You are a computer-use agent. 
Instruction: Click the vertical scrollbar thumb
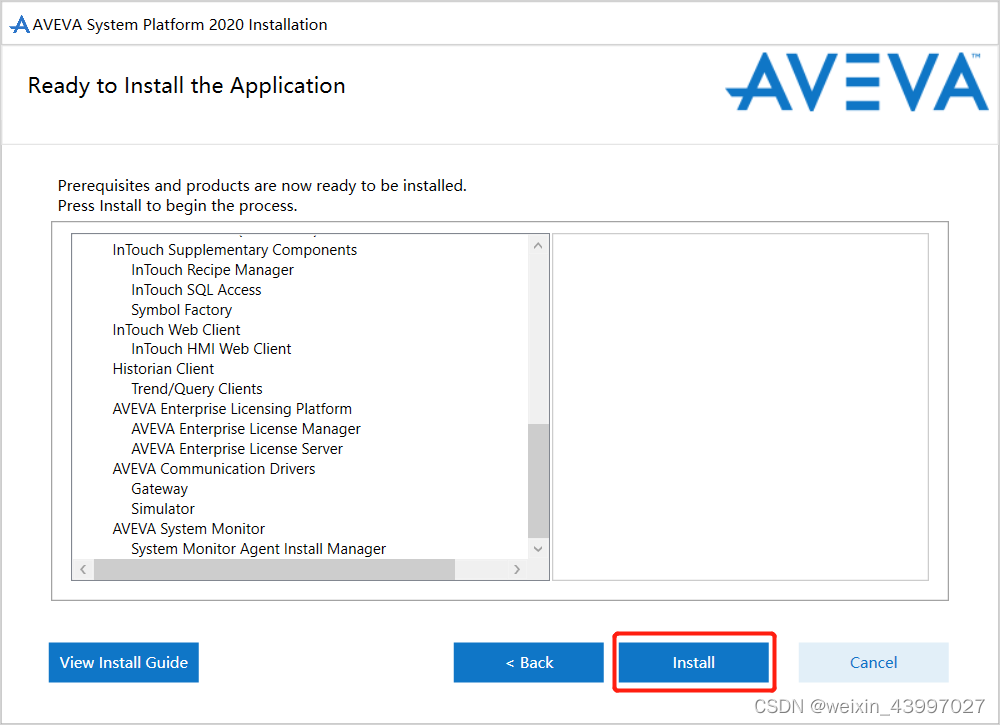538,481
